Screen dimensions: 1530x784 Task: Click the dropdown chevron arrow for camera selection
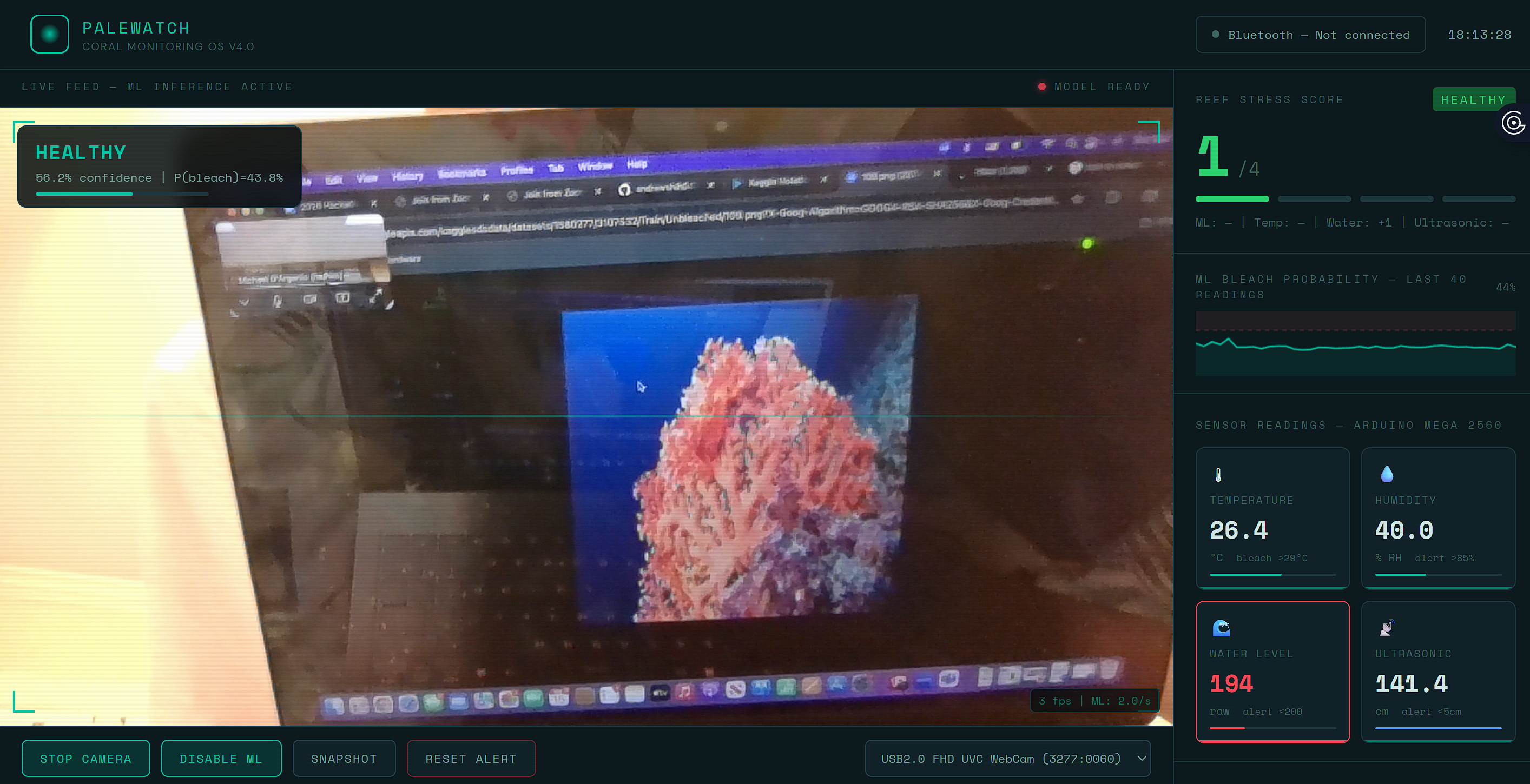click(1141, 759)
